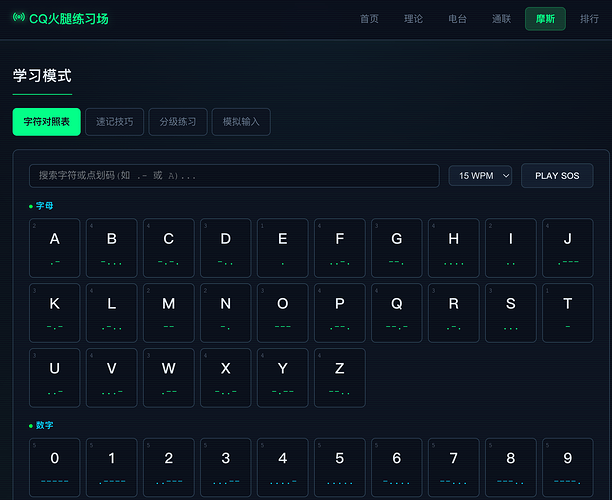Open the 模拟输入 tab
Image resolution: width=612 pixels, height=500 pixels.
(241, 122)
